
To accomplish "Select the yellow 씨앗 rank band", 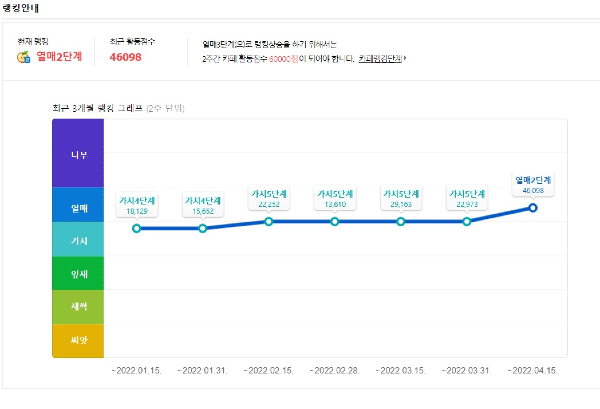I will coord(78,341).
